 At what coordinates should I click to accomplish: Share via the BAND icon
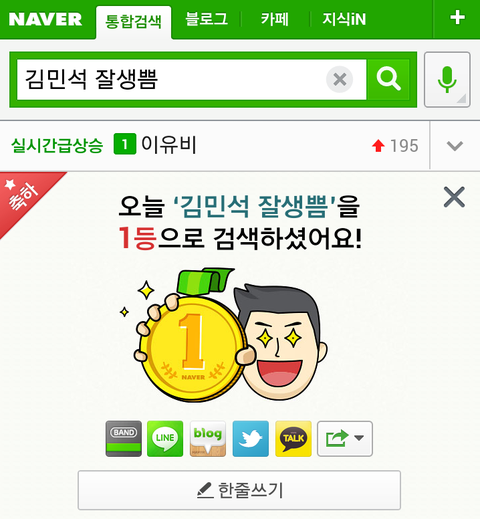(x=124, y=438)
